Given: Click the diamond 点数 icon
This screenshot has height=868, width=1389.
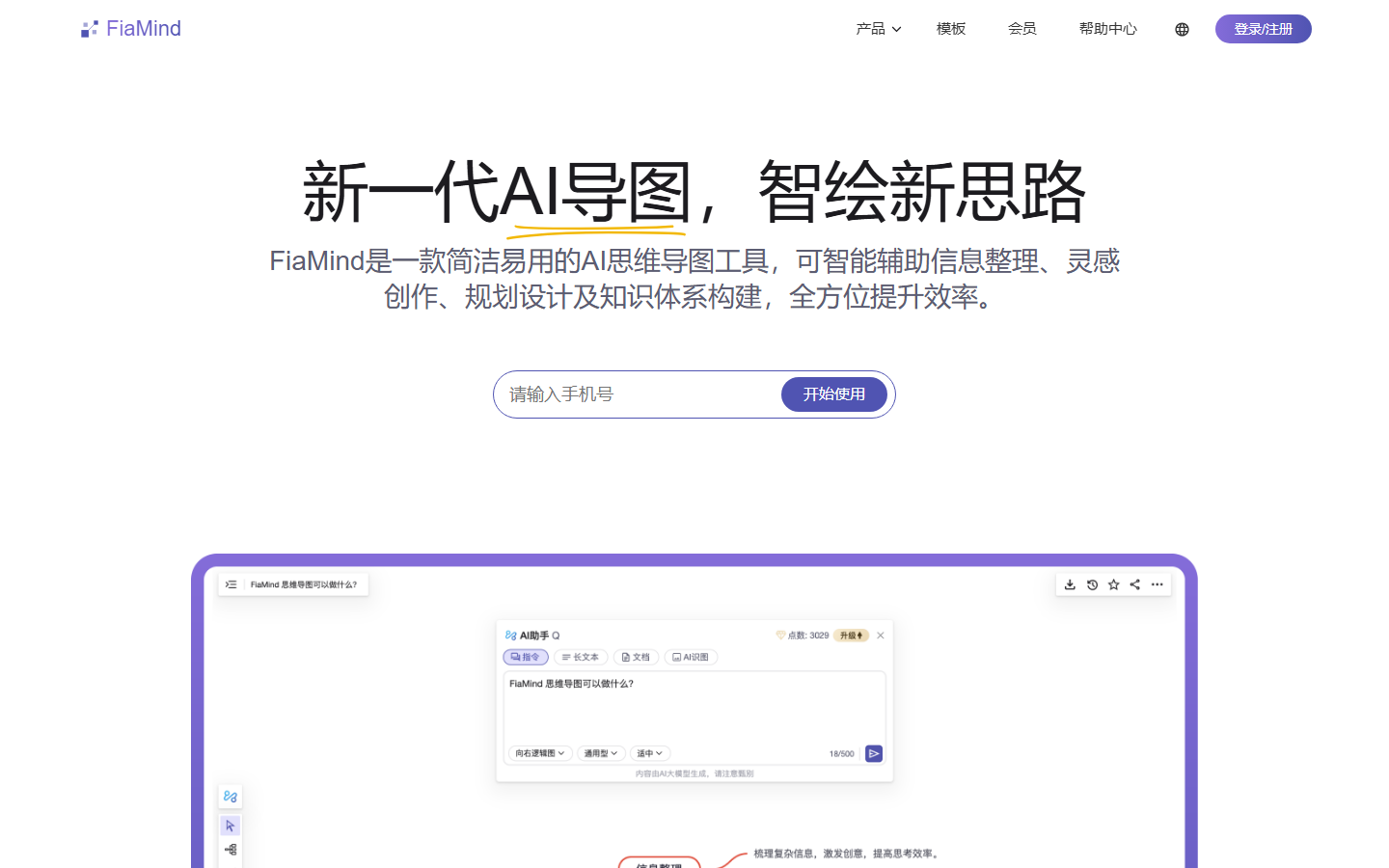Looking at the screenshot, I should [x=780, y=636].
